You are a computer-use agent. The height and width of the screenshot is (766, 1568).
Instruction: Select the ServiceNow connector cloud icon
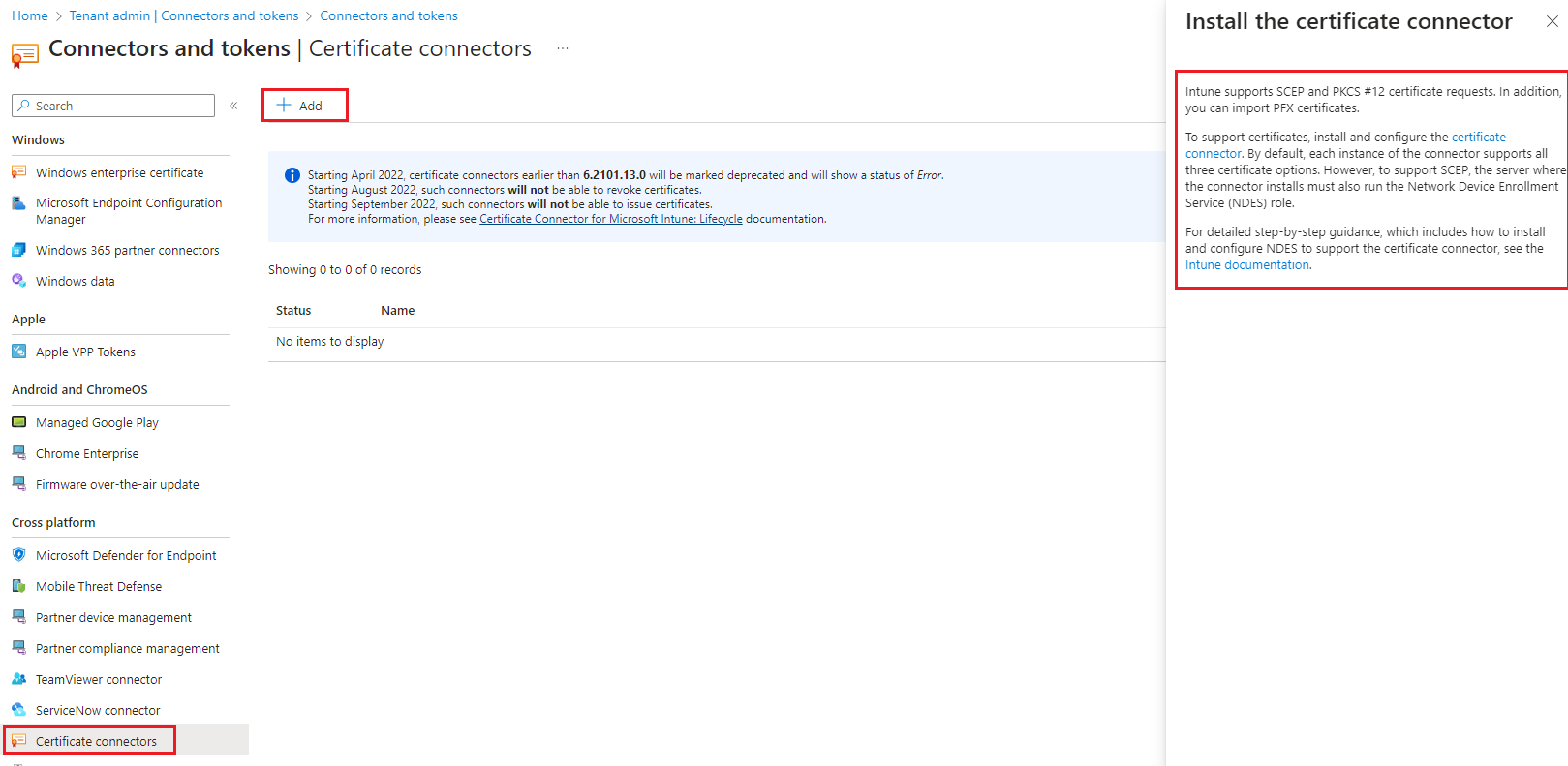(x=19, y=709)
